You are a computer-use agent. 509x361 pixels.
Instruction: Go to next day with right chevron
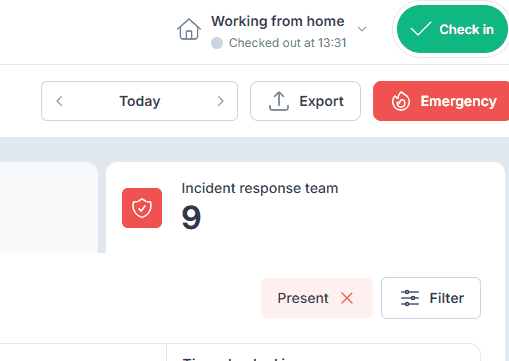tap(220, 101)
